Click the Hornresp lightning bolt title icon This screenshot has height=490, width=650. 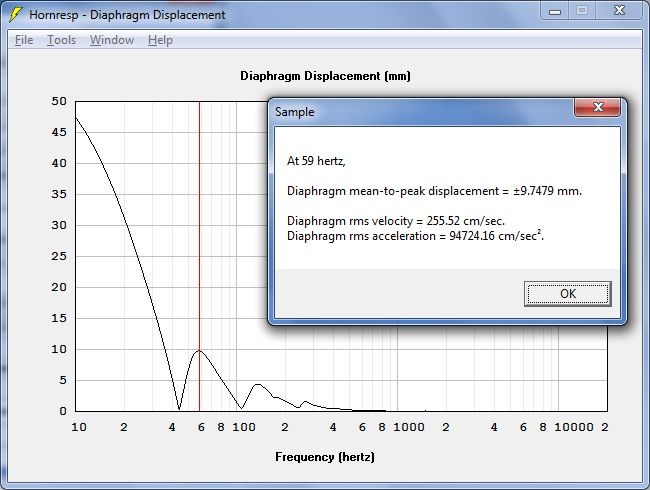tap(15, 15)
